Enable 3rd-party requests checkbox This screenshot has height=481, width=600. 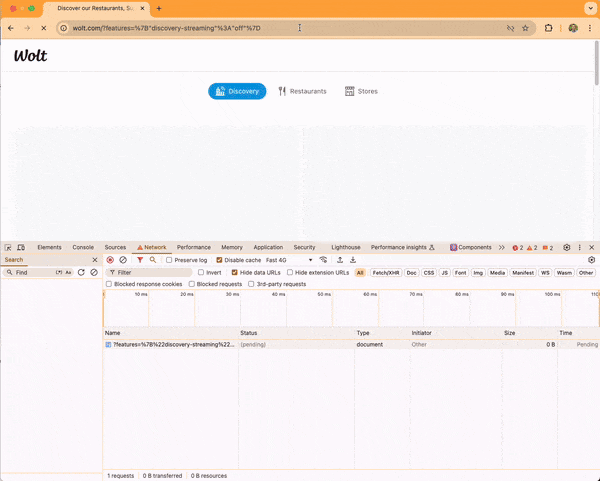tap(251, 284)
